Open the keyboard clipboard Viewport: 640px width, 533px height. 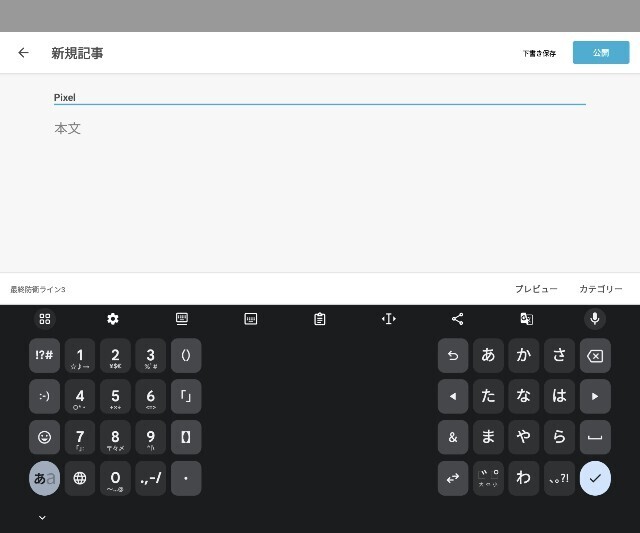(x=320, y=319)
